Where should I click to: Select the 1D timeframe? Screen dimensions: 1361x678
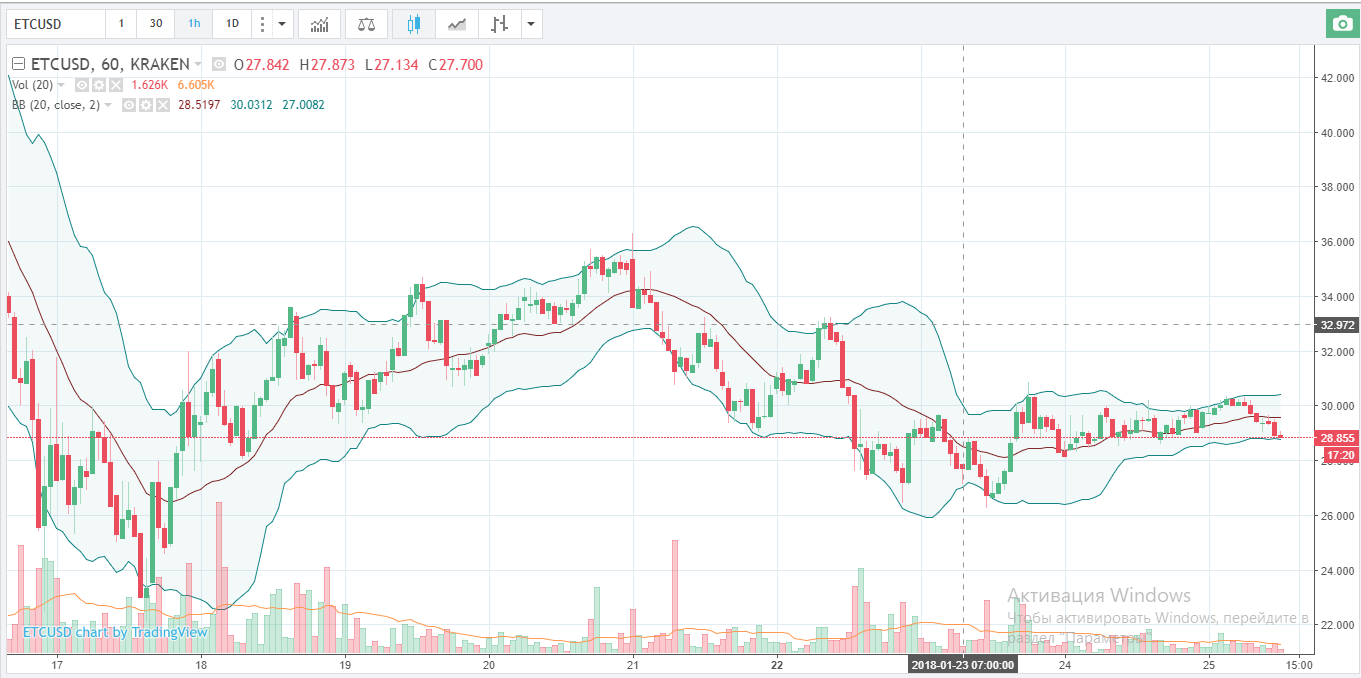(x=232, y=23)
